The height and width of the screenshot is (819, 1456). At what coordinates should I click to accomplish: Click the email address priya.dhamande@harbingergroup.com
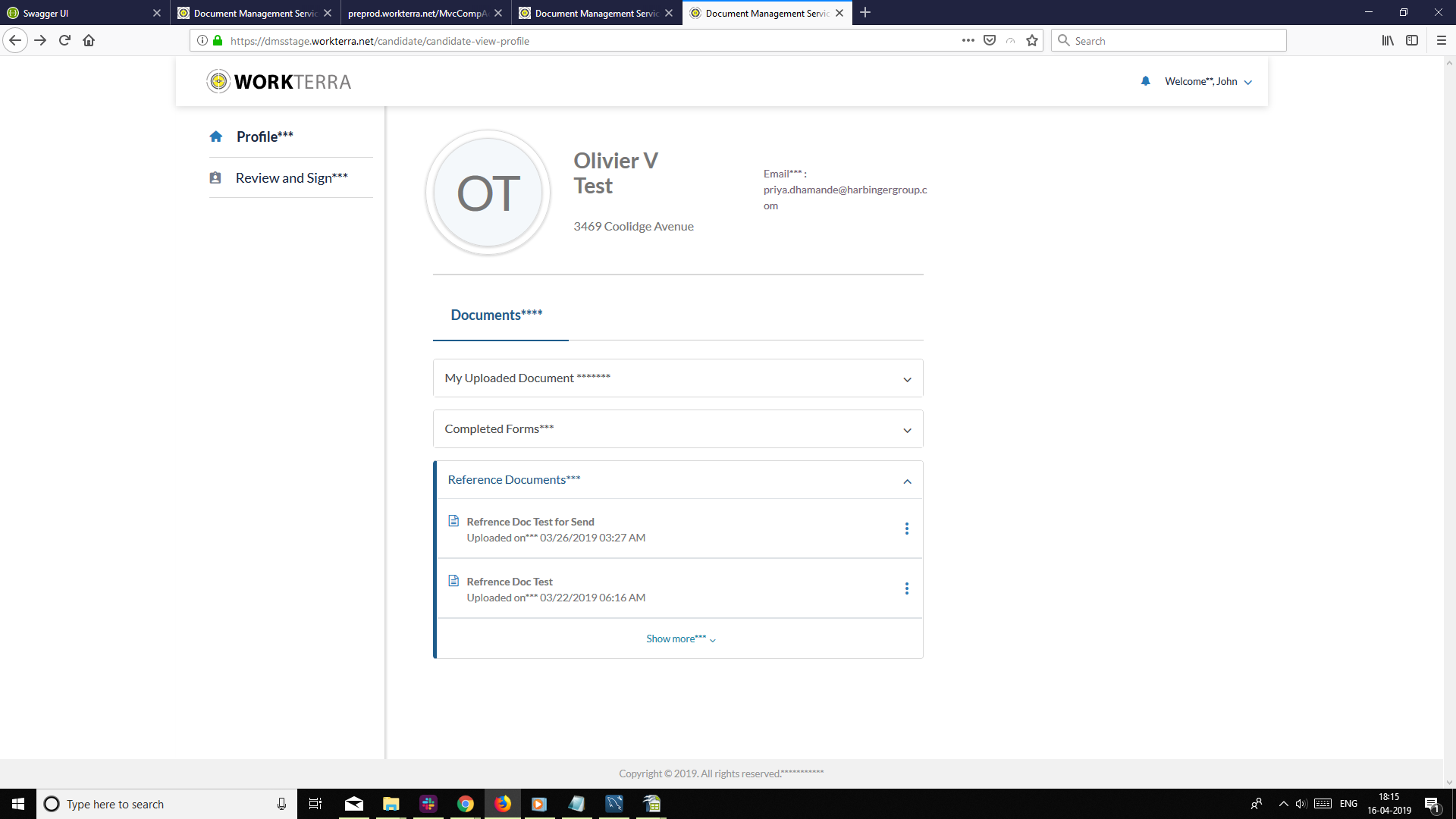pos(845,197)
